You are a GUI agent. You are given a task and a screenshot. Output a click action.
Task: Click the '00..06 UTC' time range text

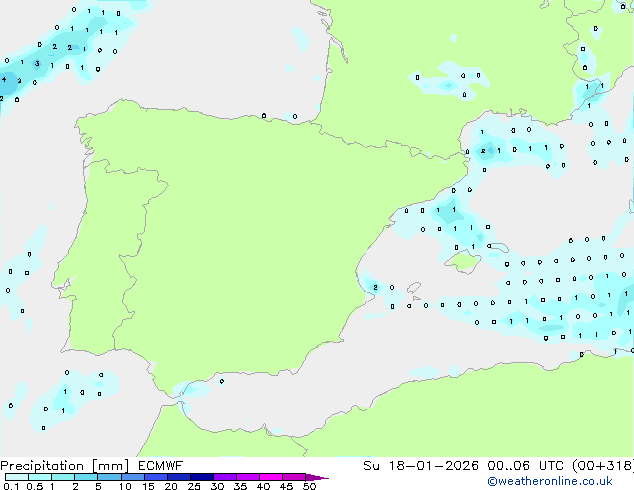[x=525, y=466]
